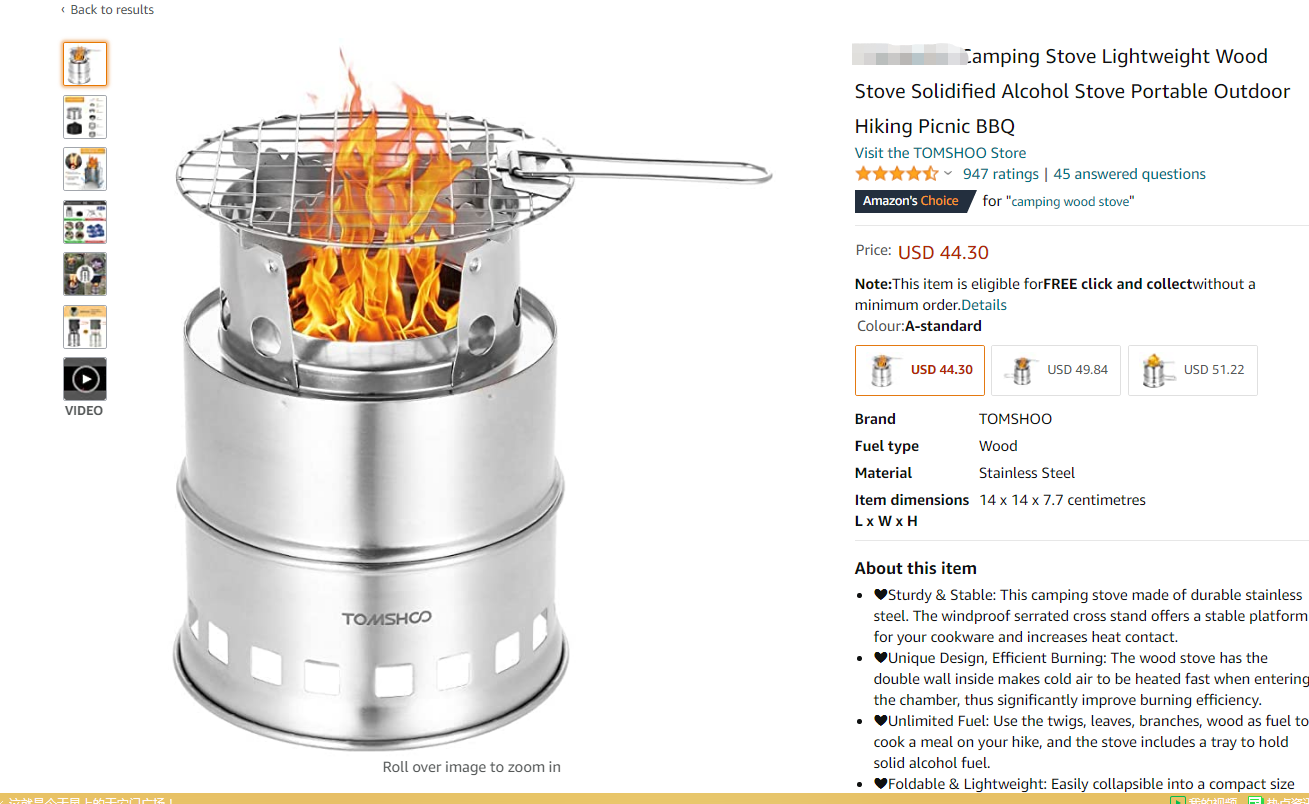Screen dimensions: 1309x804
Task: View the third thumbnail showing flame
Action: [85, 169]
